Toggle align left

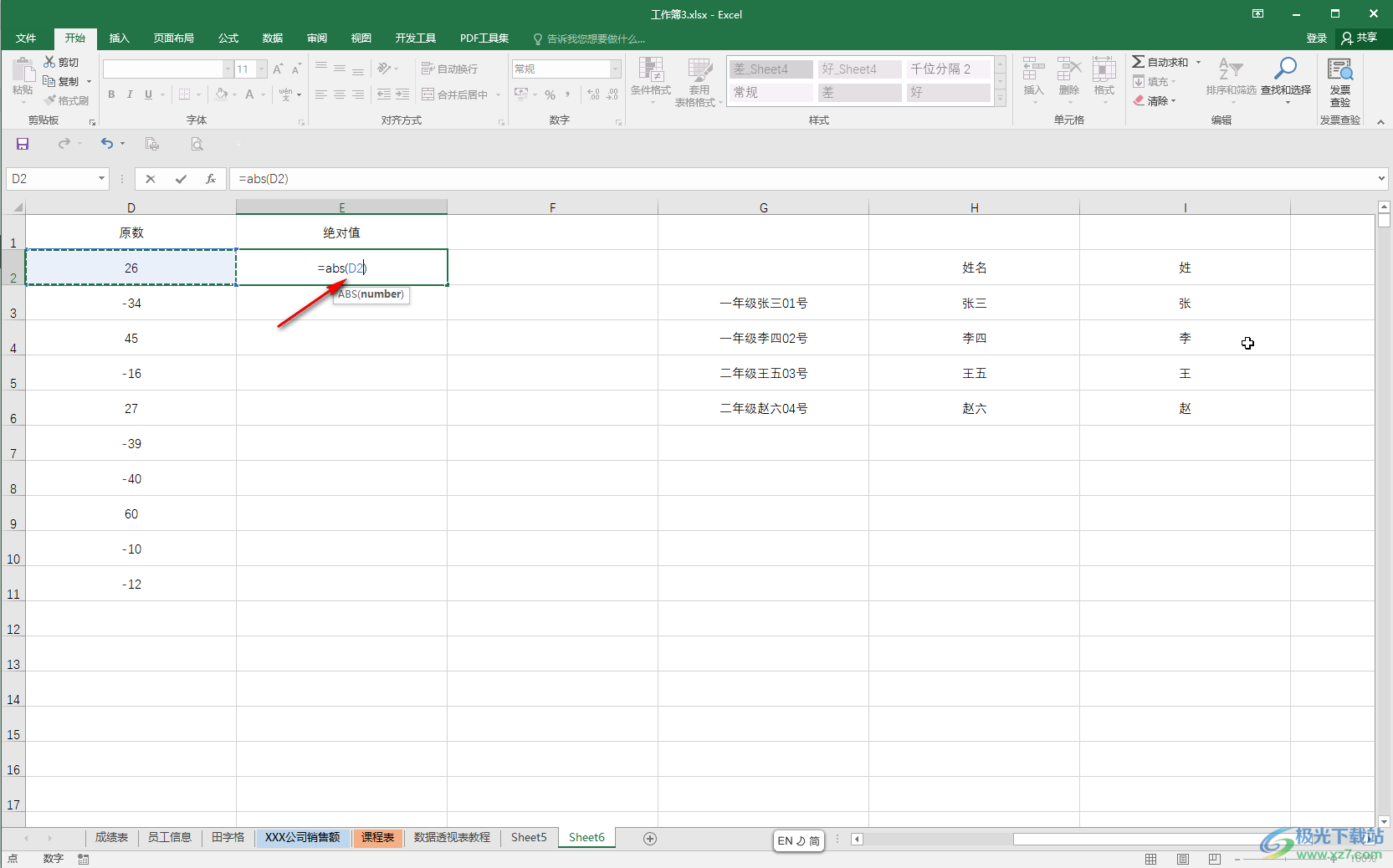(321, 94)
